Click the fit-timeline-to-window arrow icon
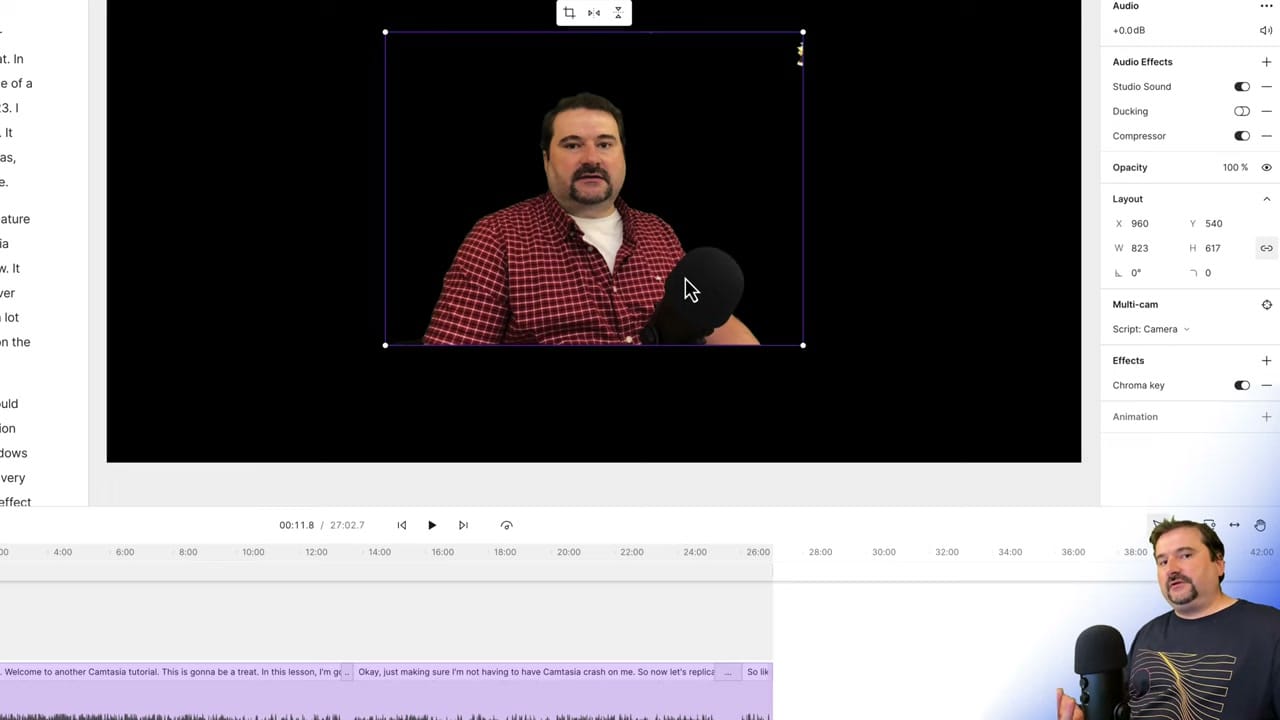Screen dimensions: 1280x720 (x=1234, y=524)
